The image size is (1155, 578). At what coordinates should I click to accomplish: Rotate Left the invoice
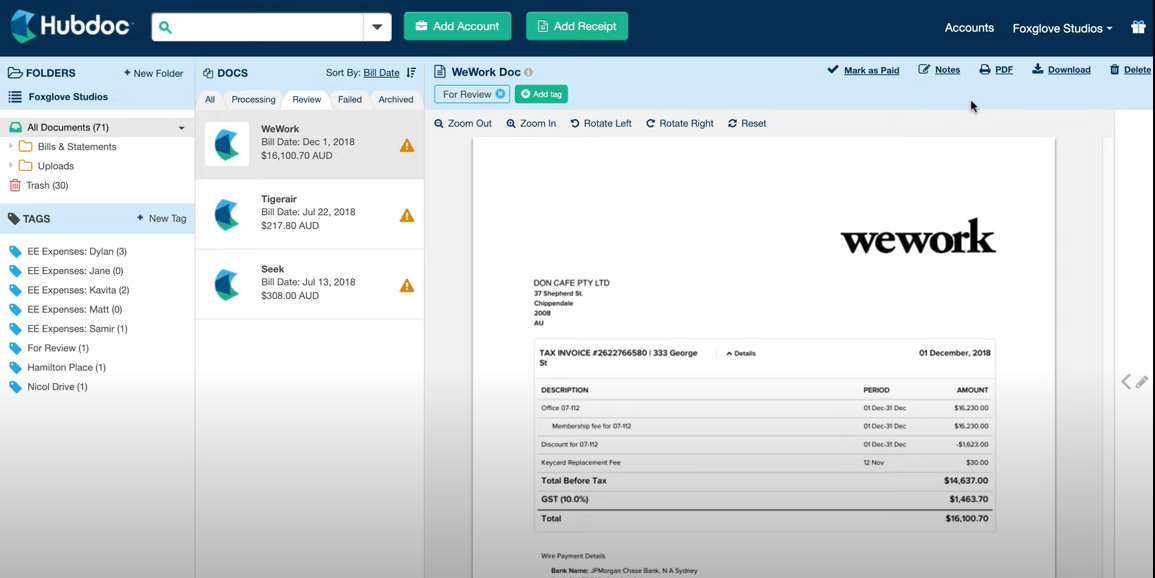pos(601,124)
